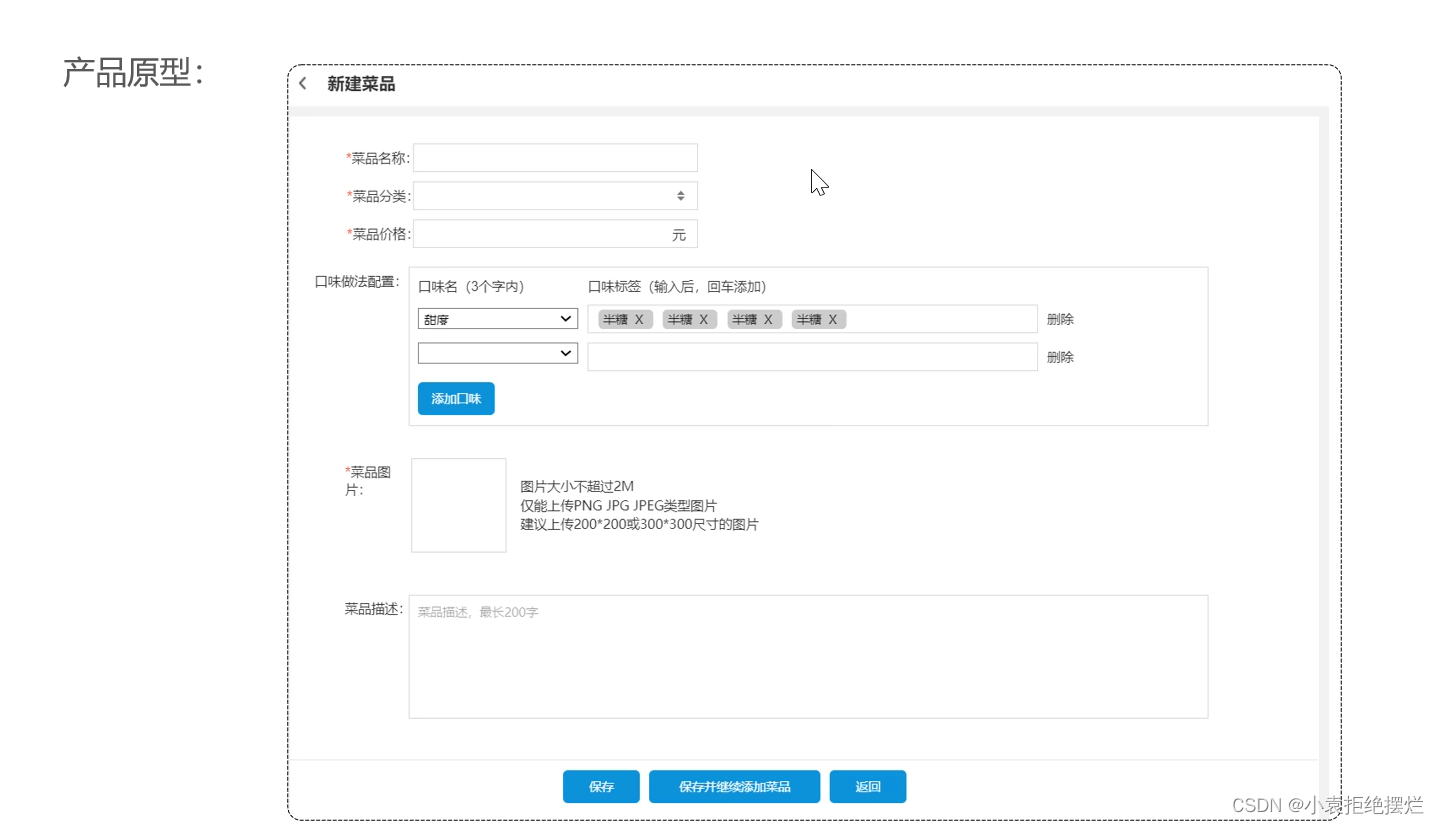Image resolution: width=1439 pixels, height=824 pixels.
Task: Click the 返回 button
Action: 867,786
